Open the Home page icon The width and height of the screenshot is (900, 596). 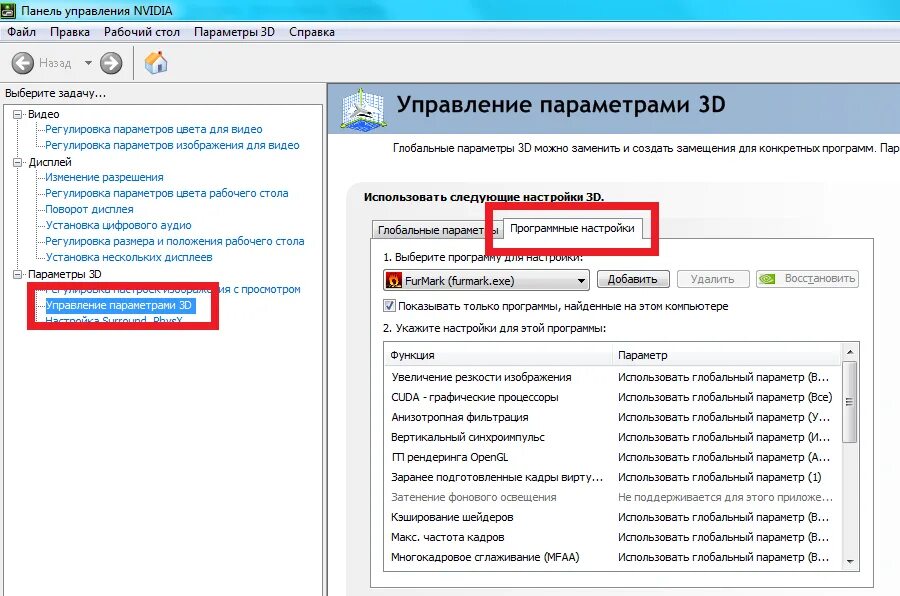click(x=156, y=63)
